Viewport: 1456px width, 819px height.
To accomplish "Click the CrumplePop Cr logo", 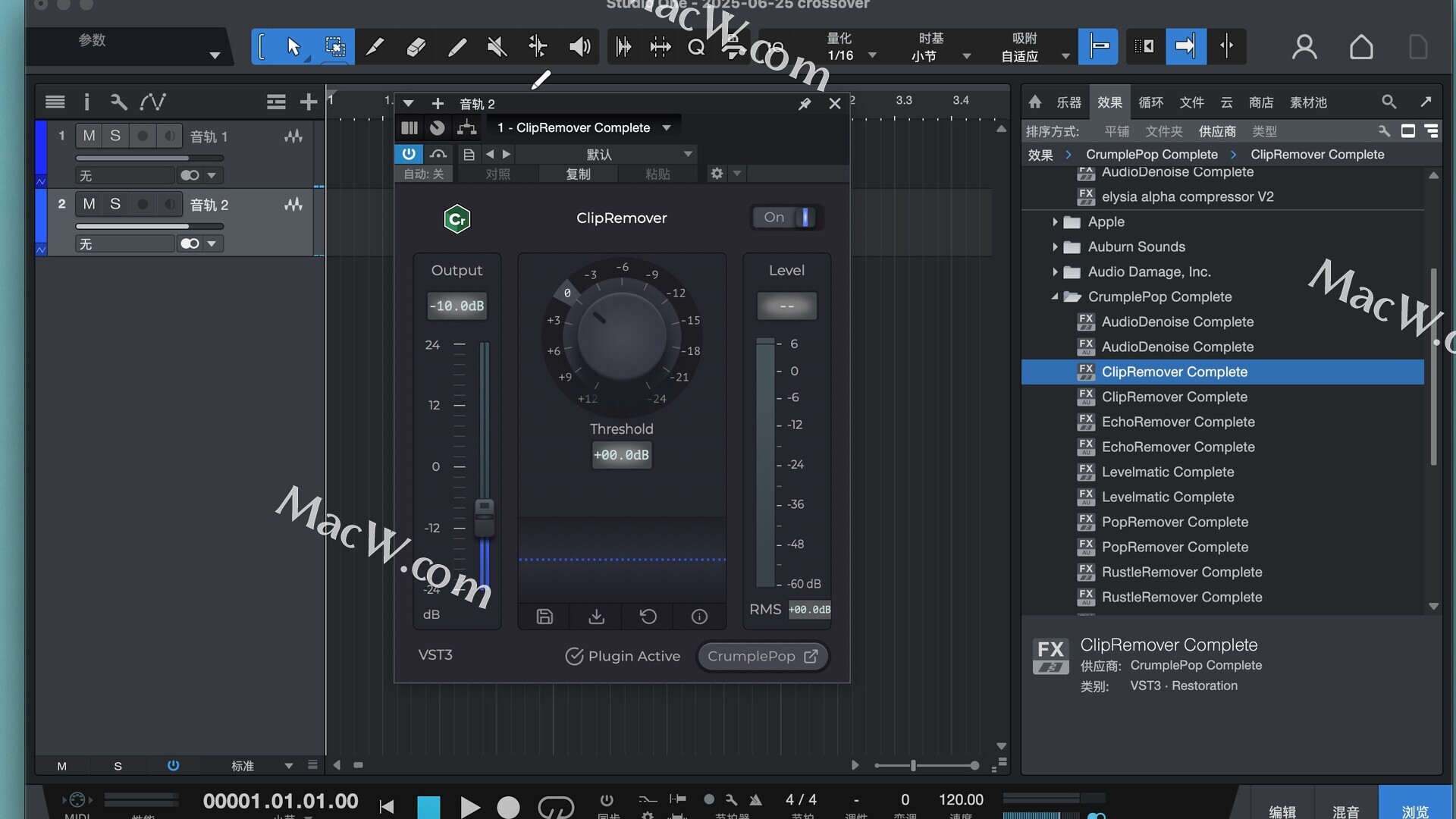I will click(x=457, y=219).
